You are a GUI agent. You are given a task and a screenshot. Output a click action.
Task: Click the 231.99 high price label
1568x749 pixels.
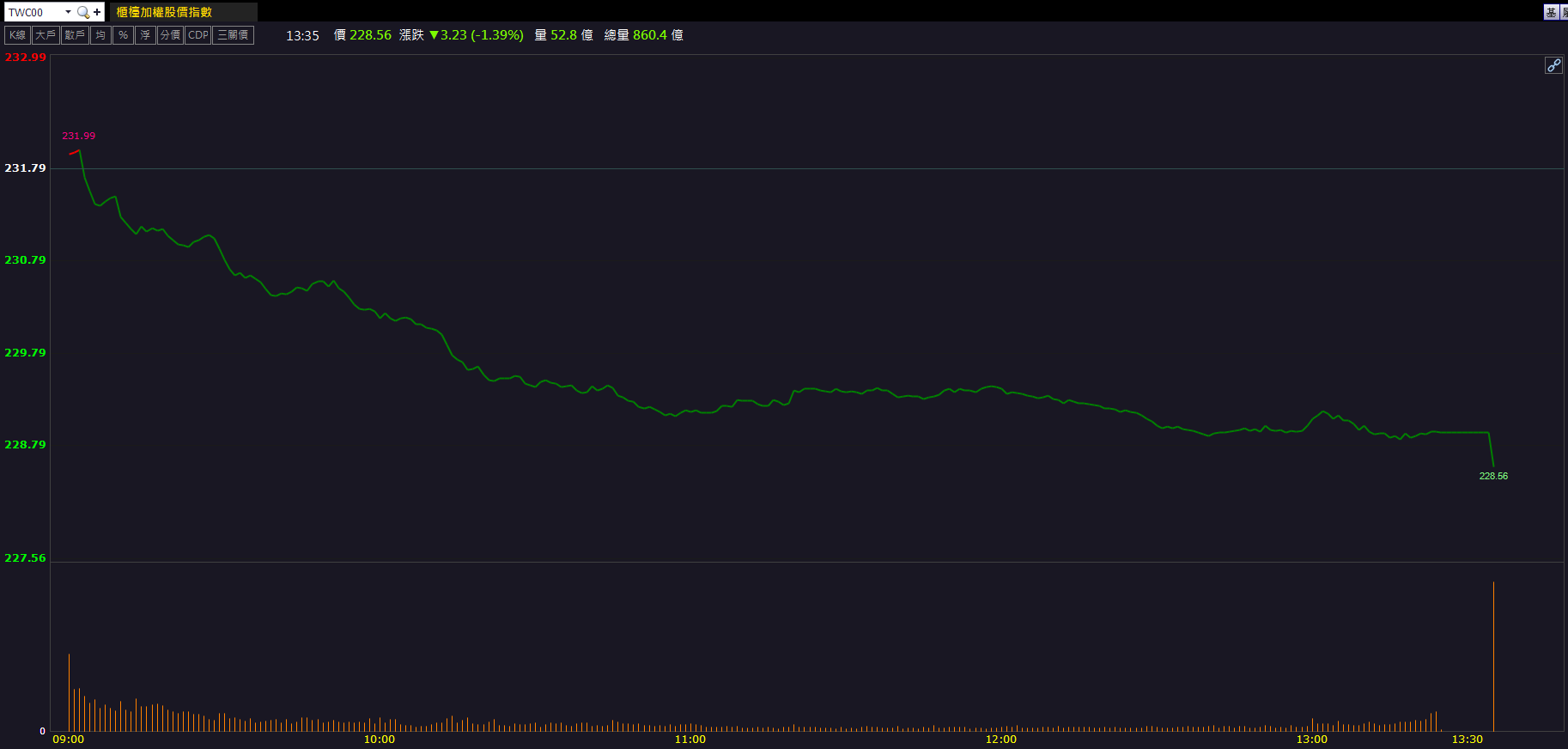[x=79, y=136]
